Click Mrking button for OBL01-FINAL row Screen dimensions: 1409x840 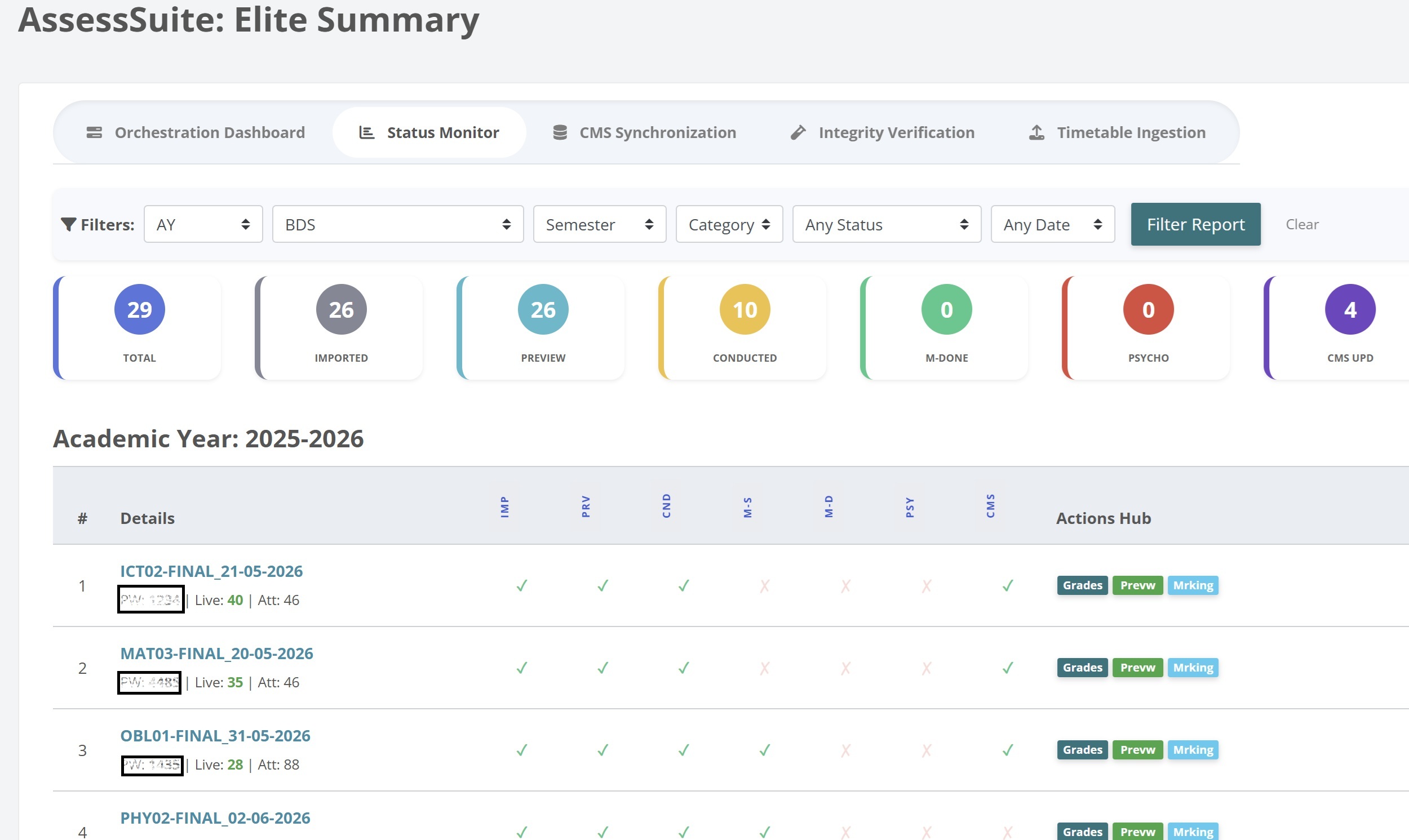click(x=1193, y=750)
